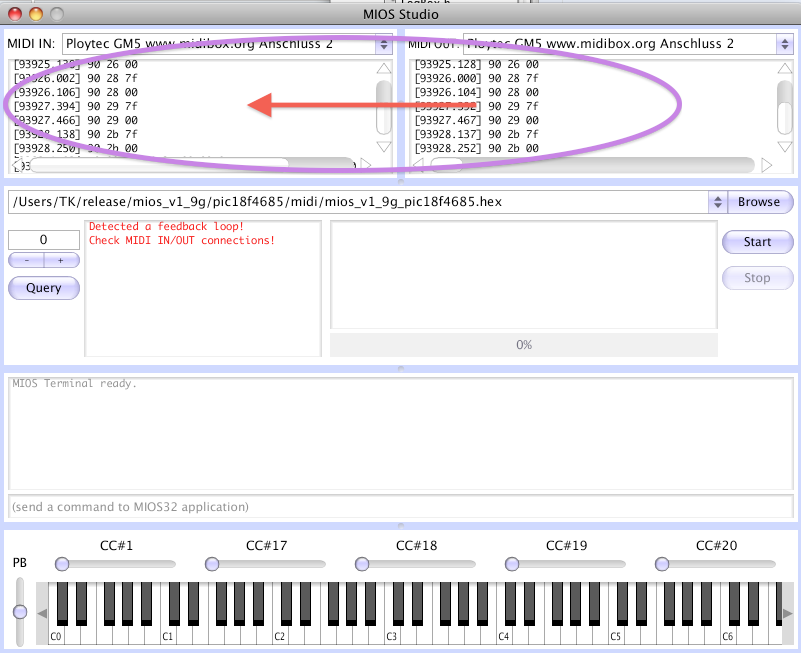Click the MIDI OUT monitor scroll-up arrow
801x653 pixels.
click(x=785, y=68)
